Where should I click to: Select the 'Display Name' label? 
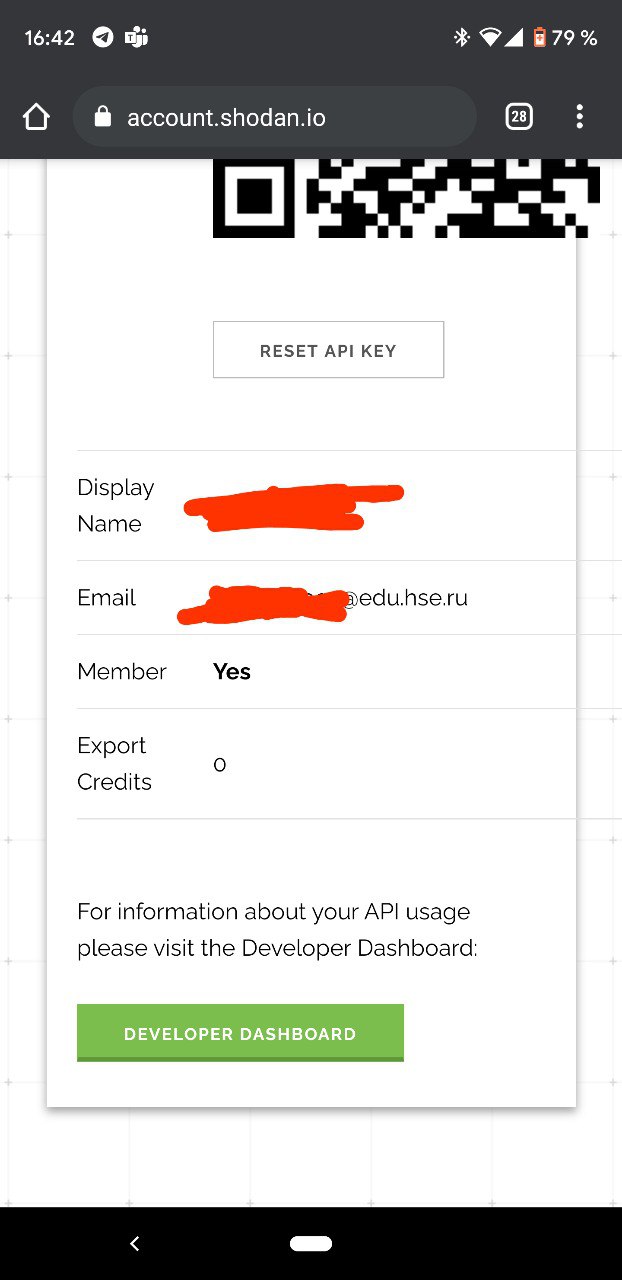116,505
